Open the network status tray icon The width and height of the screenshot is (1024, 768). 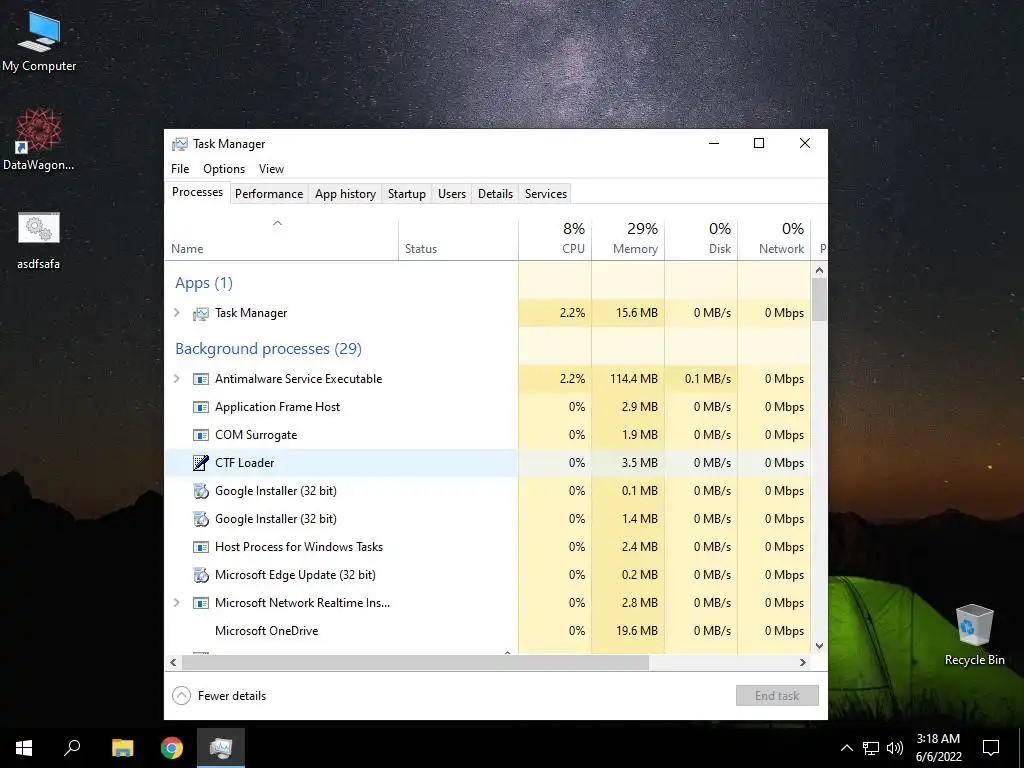coord(871,748)
